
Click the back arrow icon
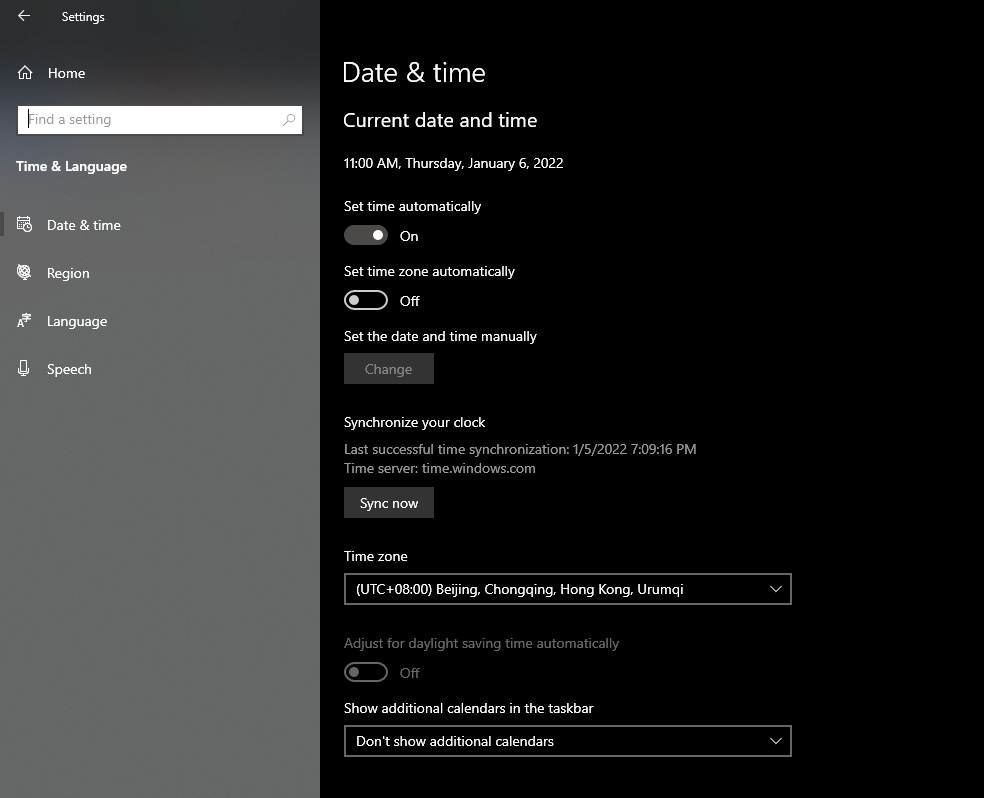click(x=24, y=16)
